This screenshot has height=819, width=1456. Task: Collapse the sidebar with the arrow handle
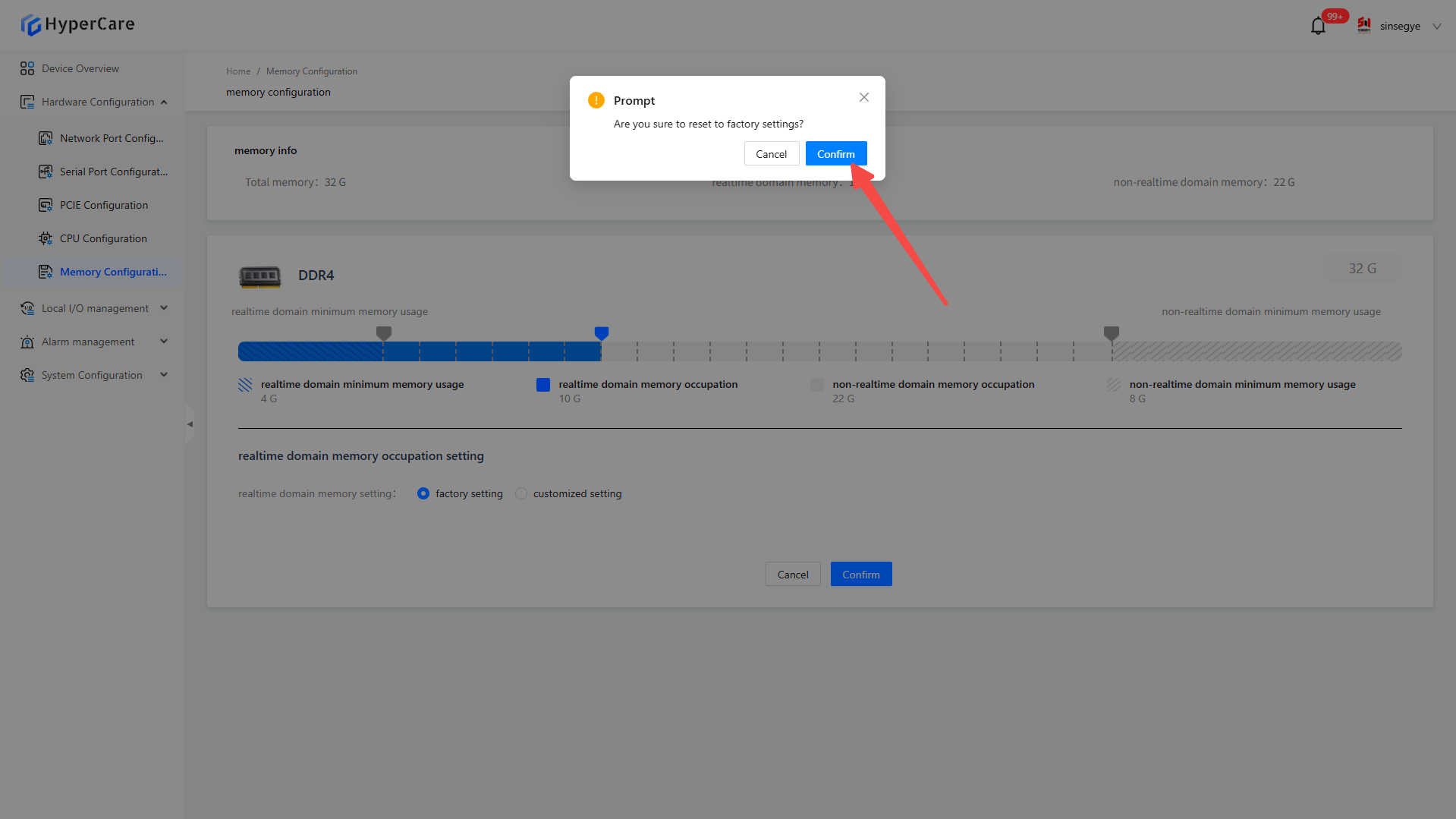click(190, 424)
